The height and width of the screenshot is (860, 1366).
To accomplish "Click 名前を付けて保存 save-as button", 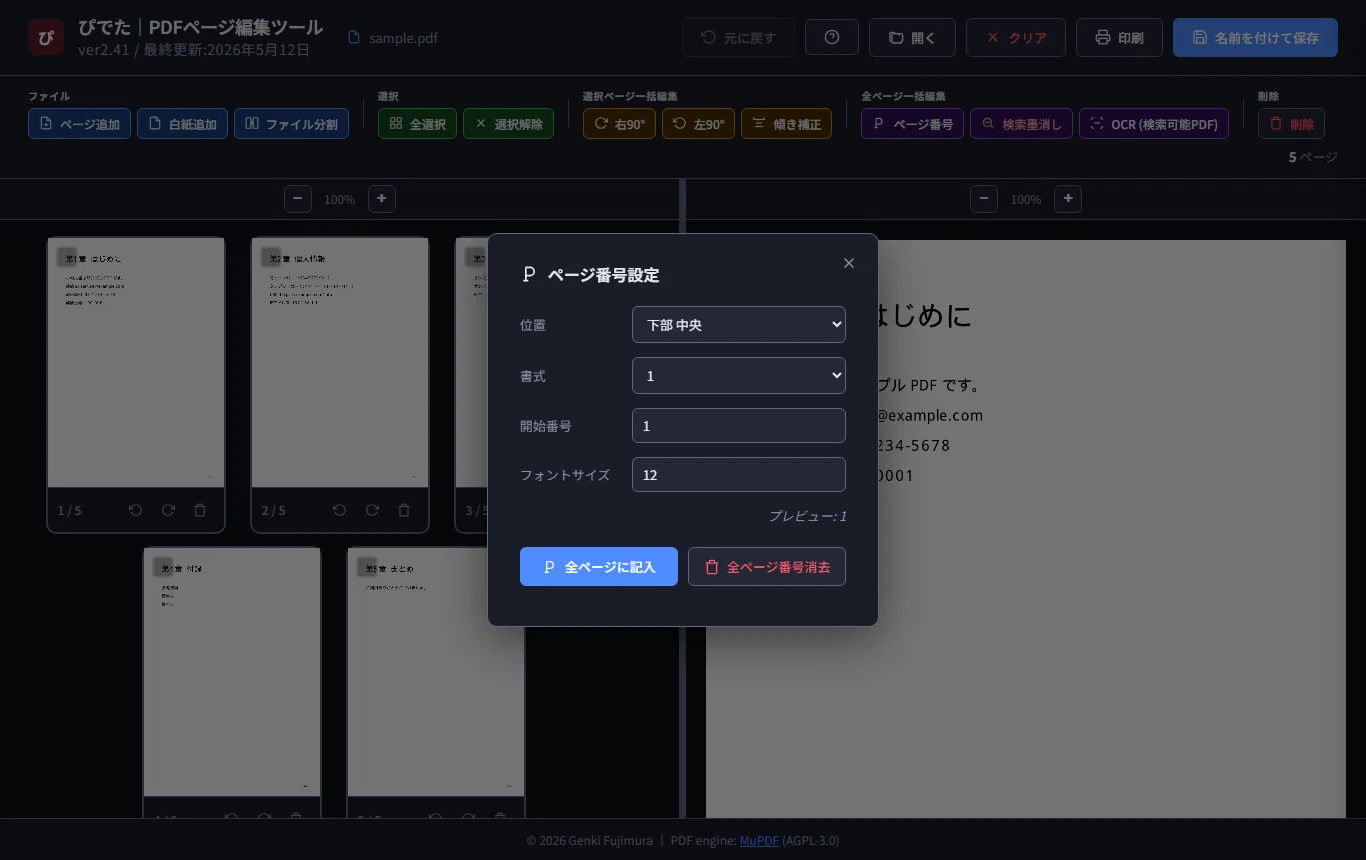I will 1255,37.
